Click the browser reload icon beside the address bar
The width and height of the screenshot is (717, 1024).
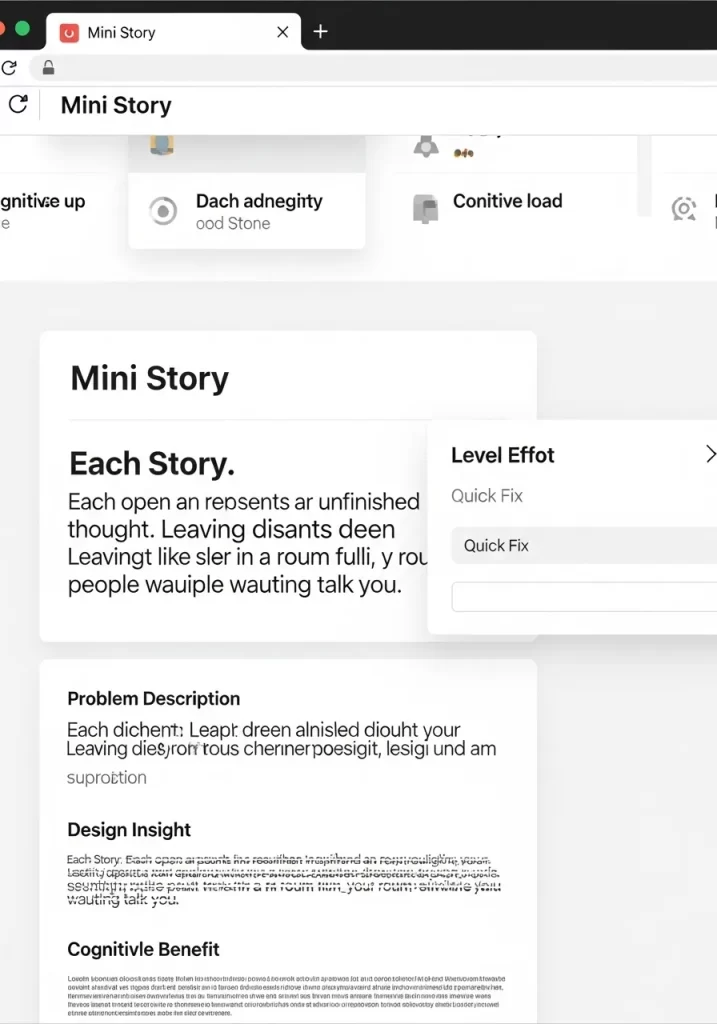click(9, 68)
